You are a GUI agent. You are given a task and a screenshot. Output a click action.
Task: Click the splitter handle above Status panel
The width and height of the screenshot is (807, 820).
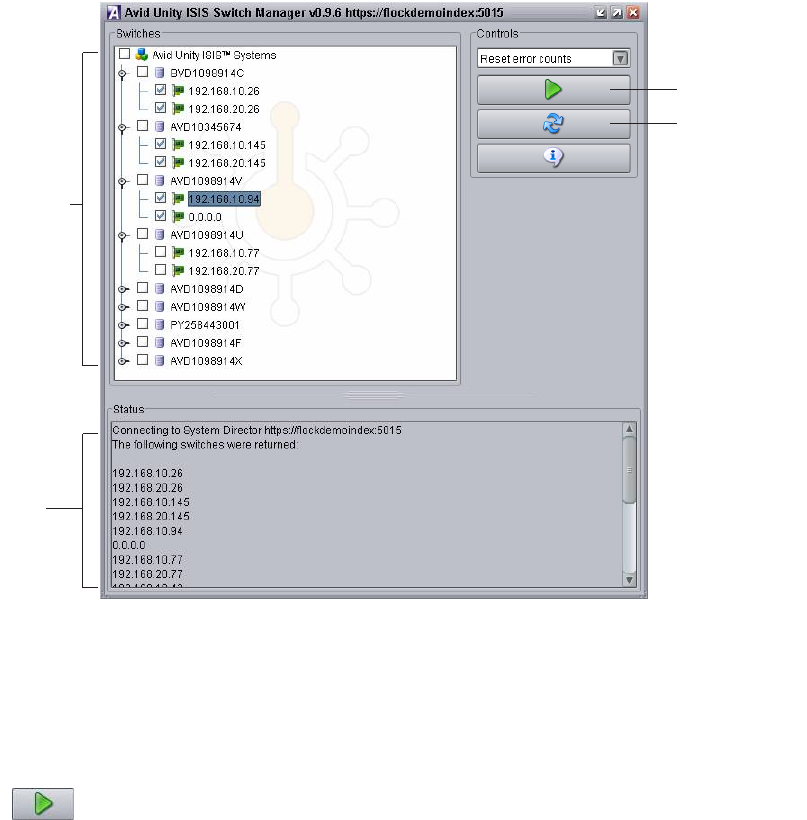point(373,395)
